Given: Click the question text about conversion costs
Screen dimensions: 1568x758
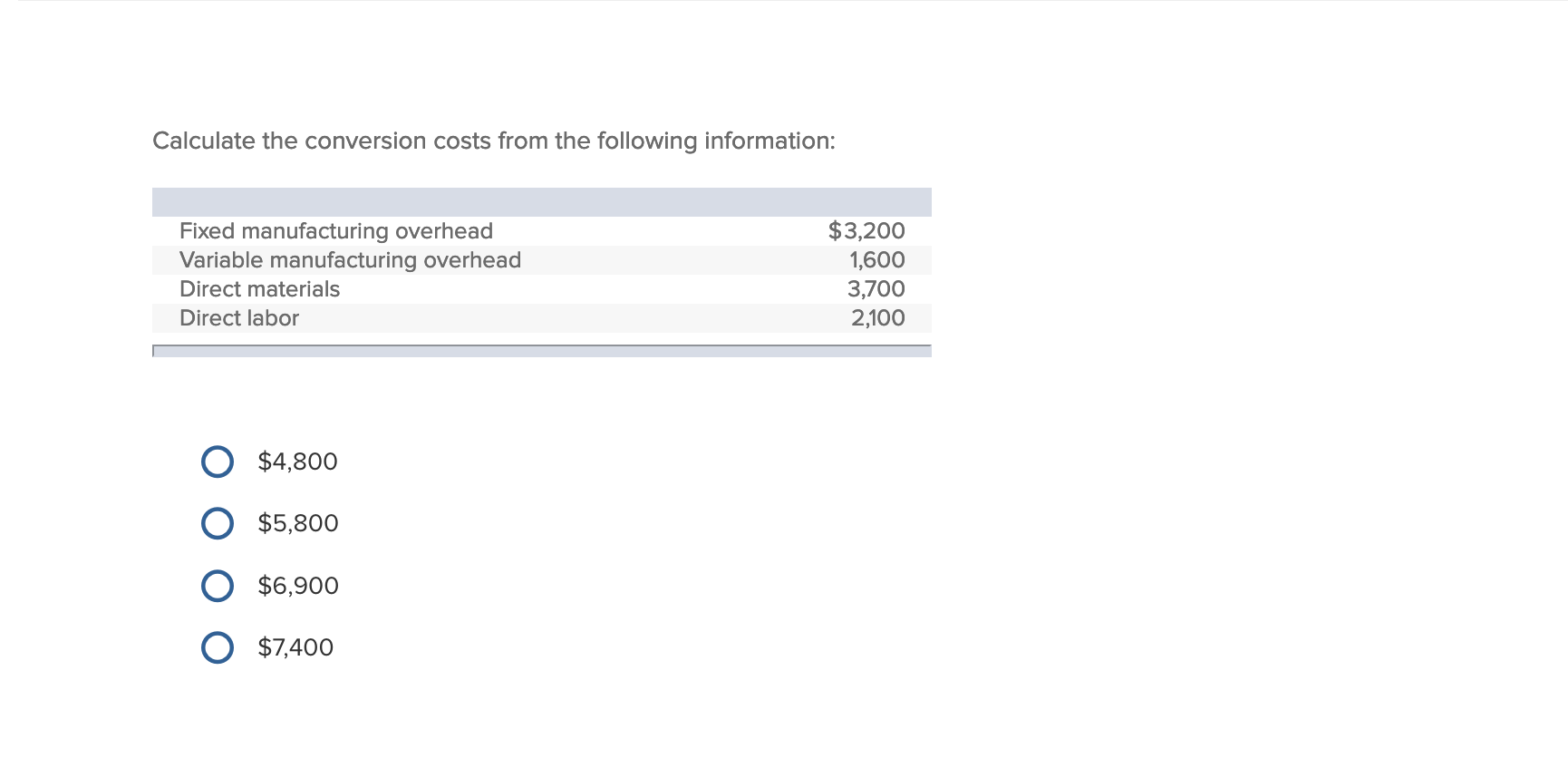Looking at the screenshot, I should pyautogui.click(x=494, y=140).
